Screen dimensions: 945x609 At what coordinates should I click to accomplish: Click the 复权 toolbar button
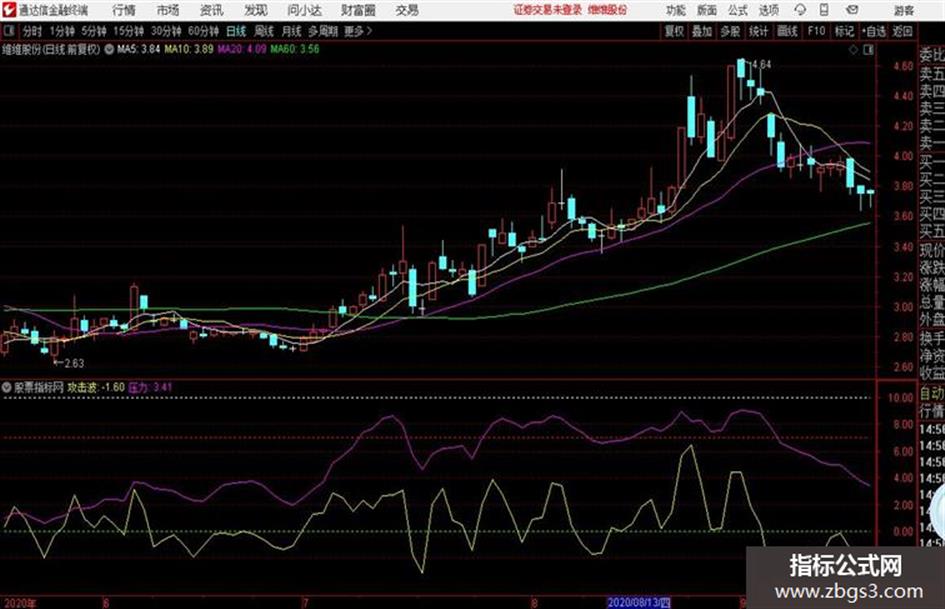tap(674, 31)
